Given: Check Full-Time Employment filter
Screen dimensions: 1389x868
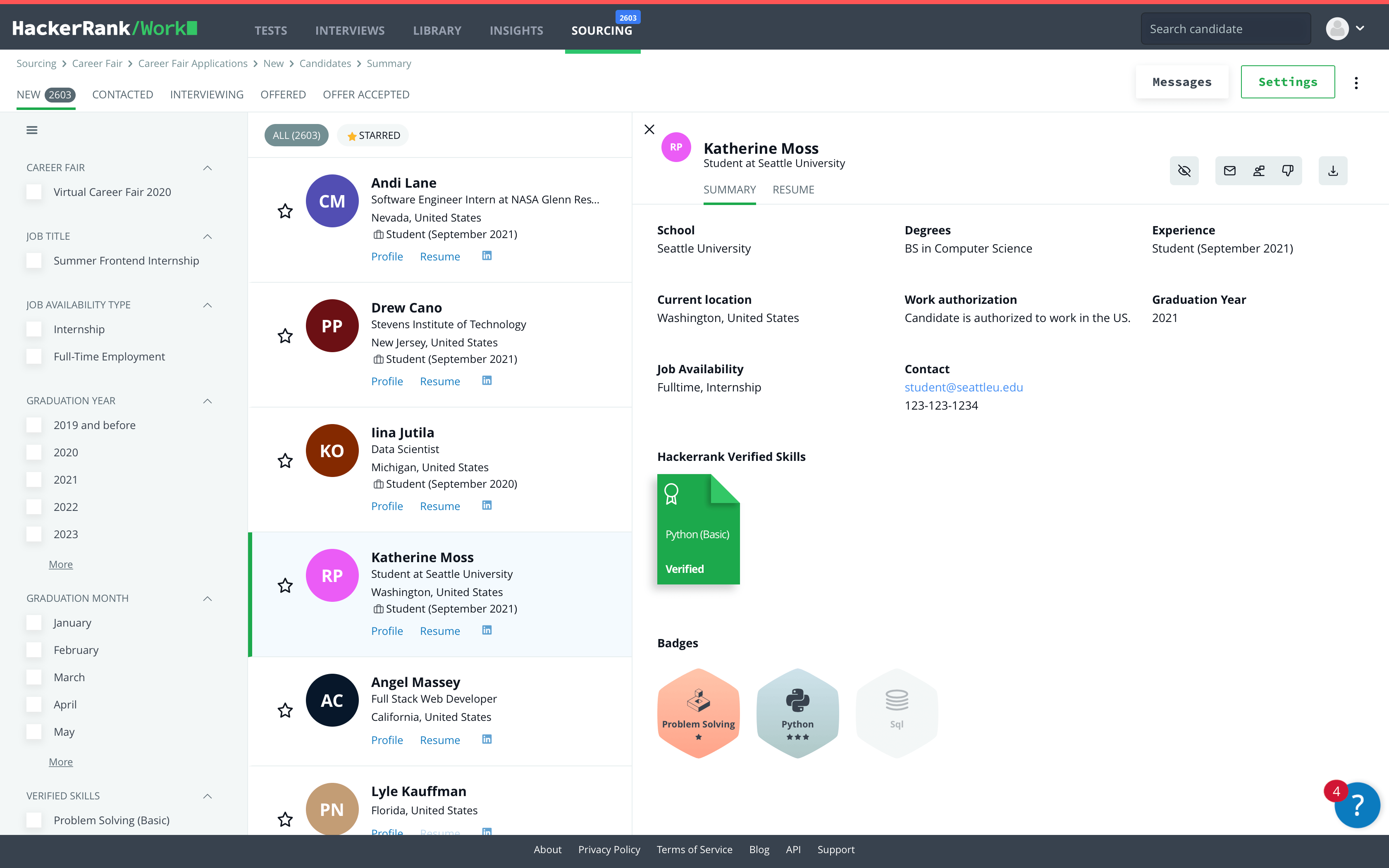Looking at the screenshot, I should point(34,356).
